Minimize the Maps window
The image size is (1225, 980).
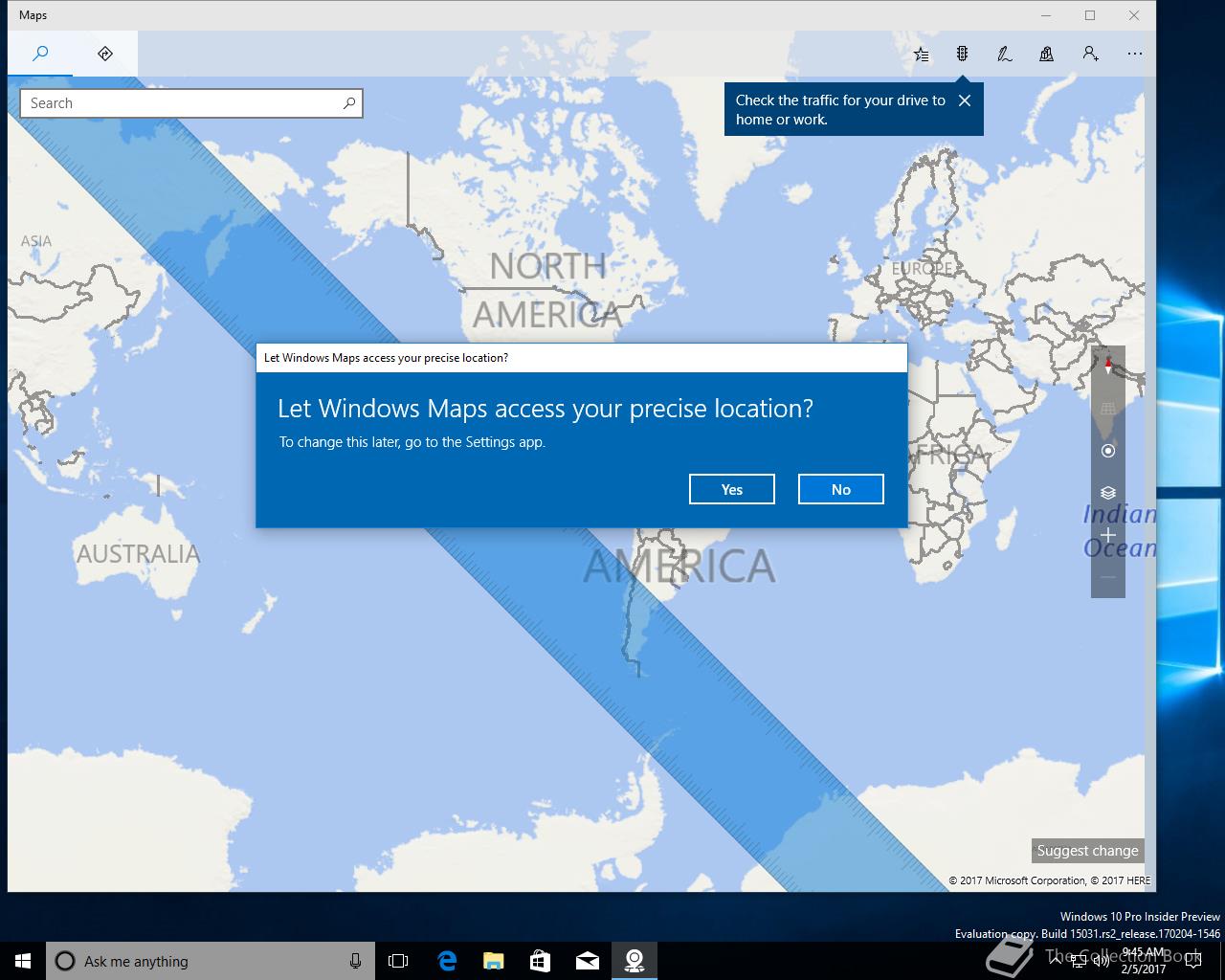pyautogui.click(x=1046, y=15)
